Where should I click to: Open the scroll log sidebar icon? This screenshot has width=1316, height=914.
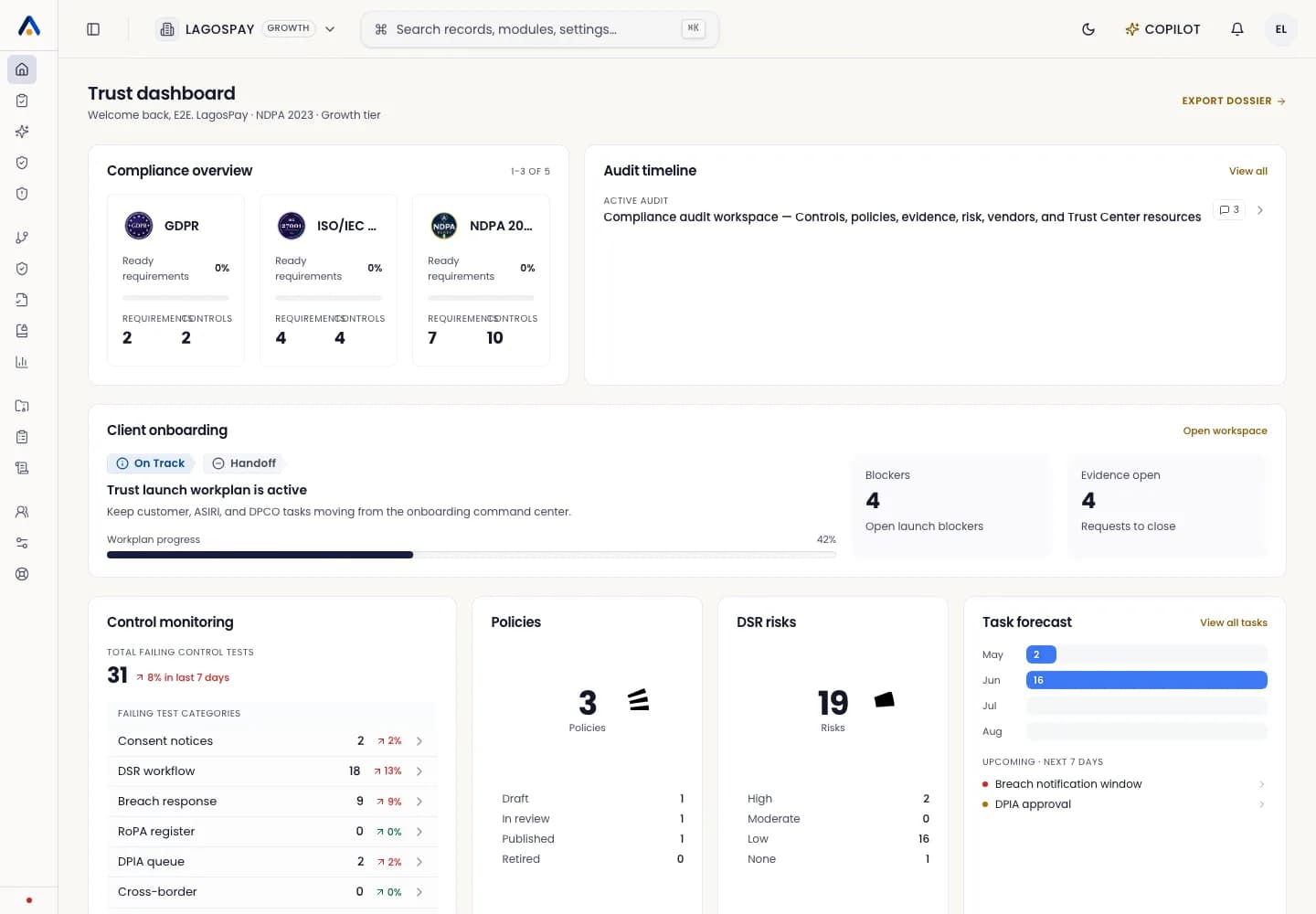pos(22,468)
